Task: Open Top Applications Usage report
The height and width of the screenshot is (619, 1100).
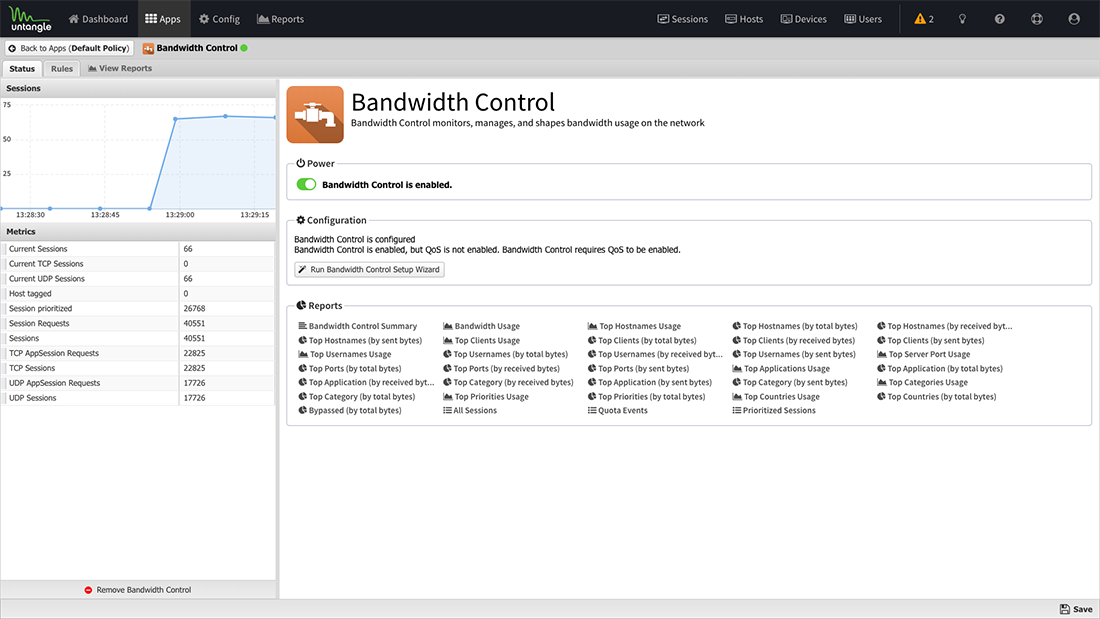Action: click(x=781, y=368)
